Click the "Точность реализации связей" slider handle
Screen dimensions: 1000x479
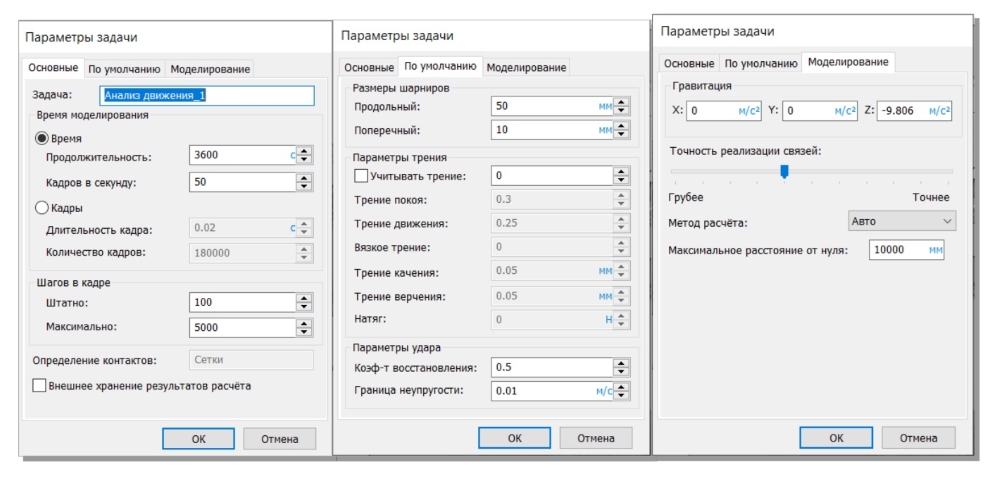[784, 171]
